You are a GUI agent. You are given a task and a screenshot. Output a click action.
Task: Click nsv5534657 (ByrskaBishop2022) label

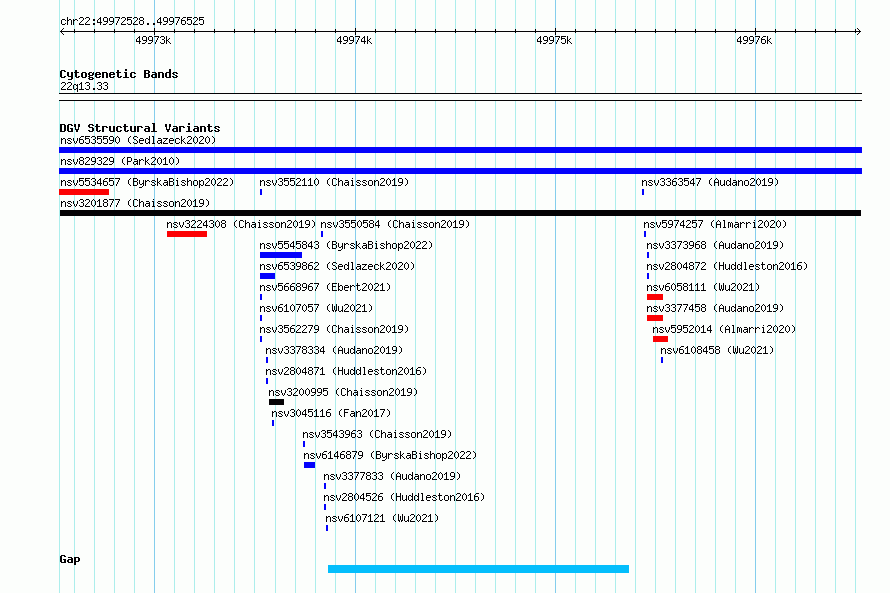pos(147,182)
